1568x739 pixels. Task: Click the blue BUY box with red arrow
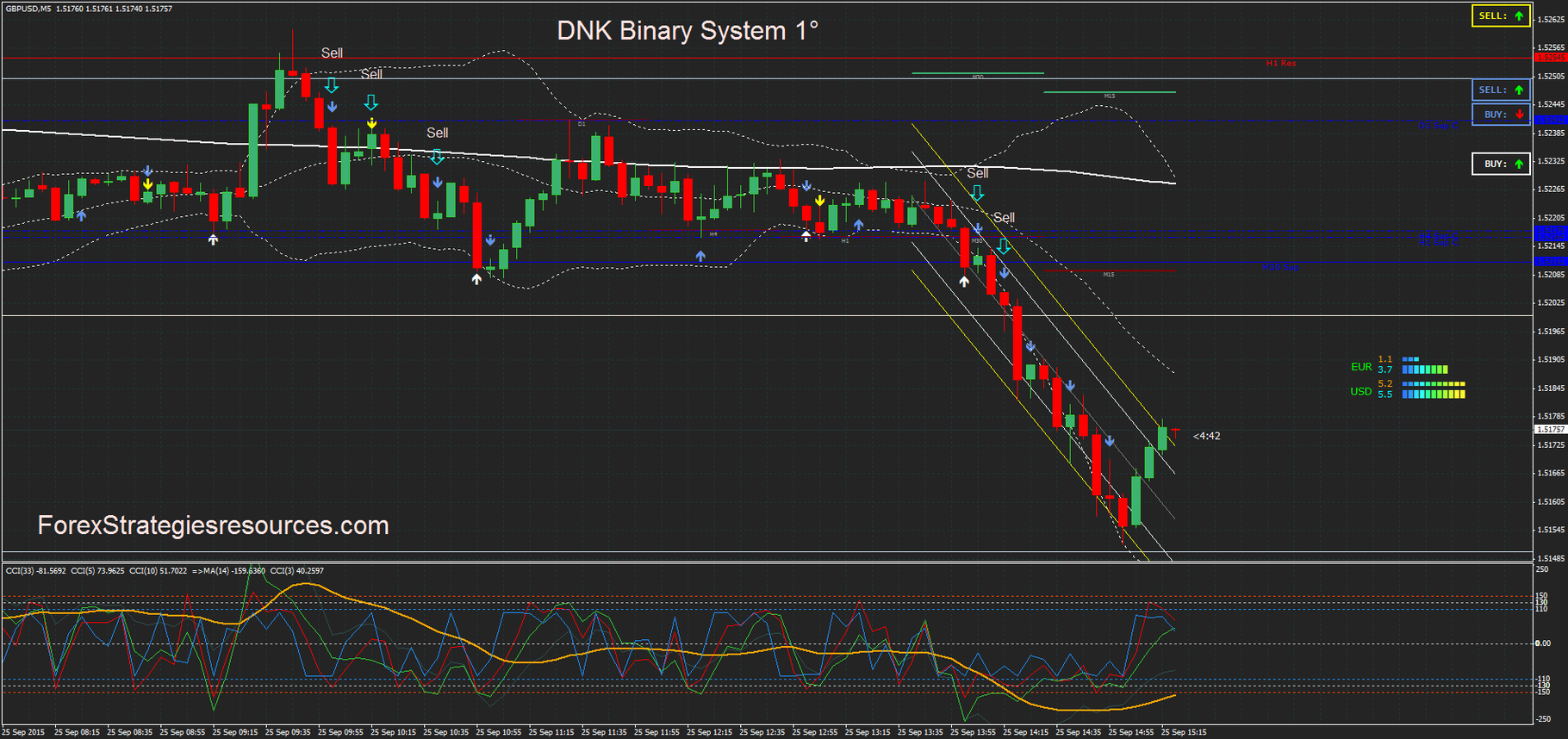[x=1501, y=114]
